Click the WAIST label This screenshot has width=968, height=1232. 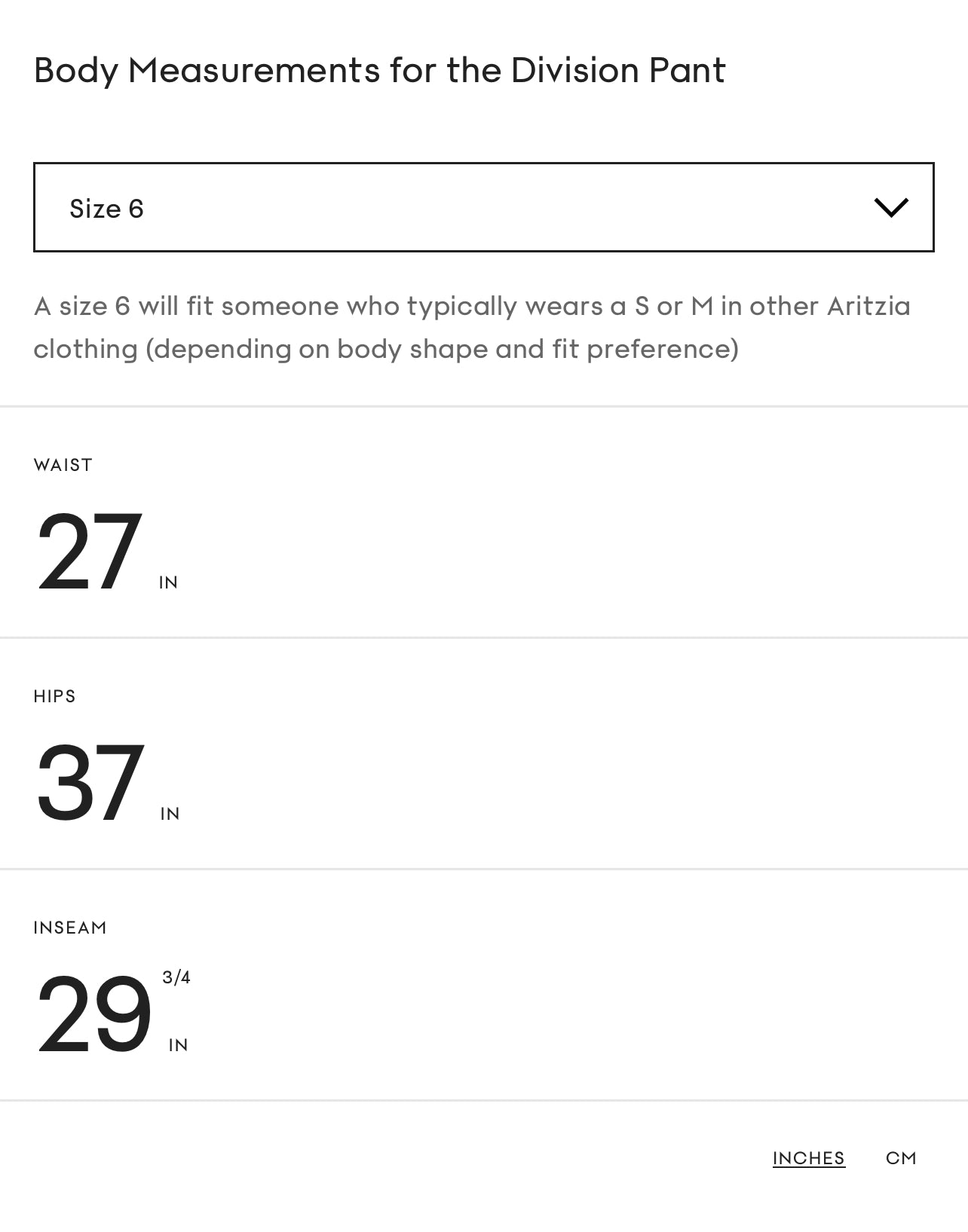pos(63,465)
